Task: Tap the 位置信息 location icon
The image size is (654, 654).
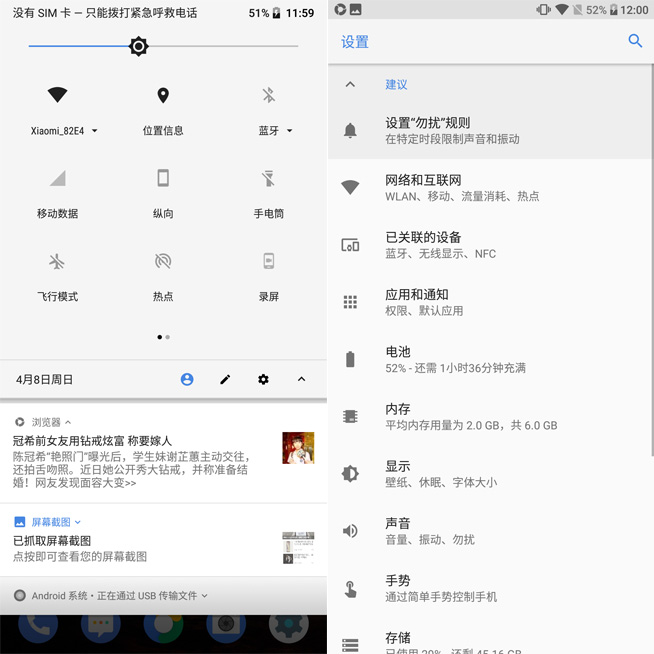Action: (x=163, y=96)
